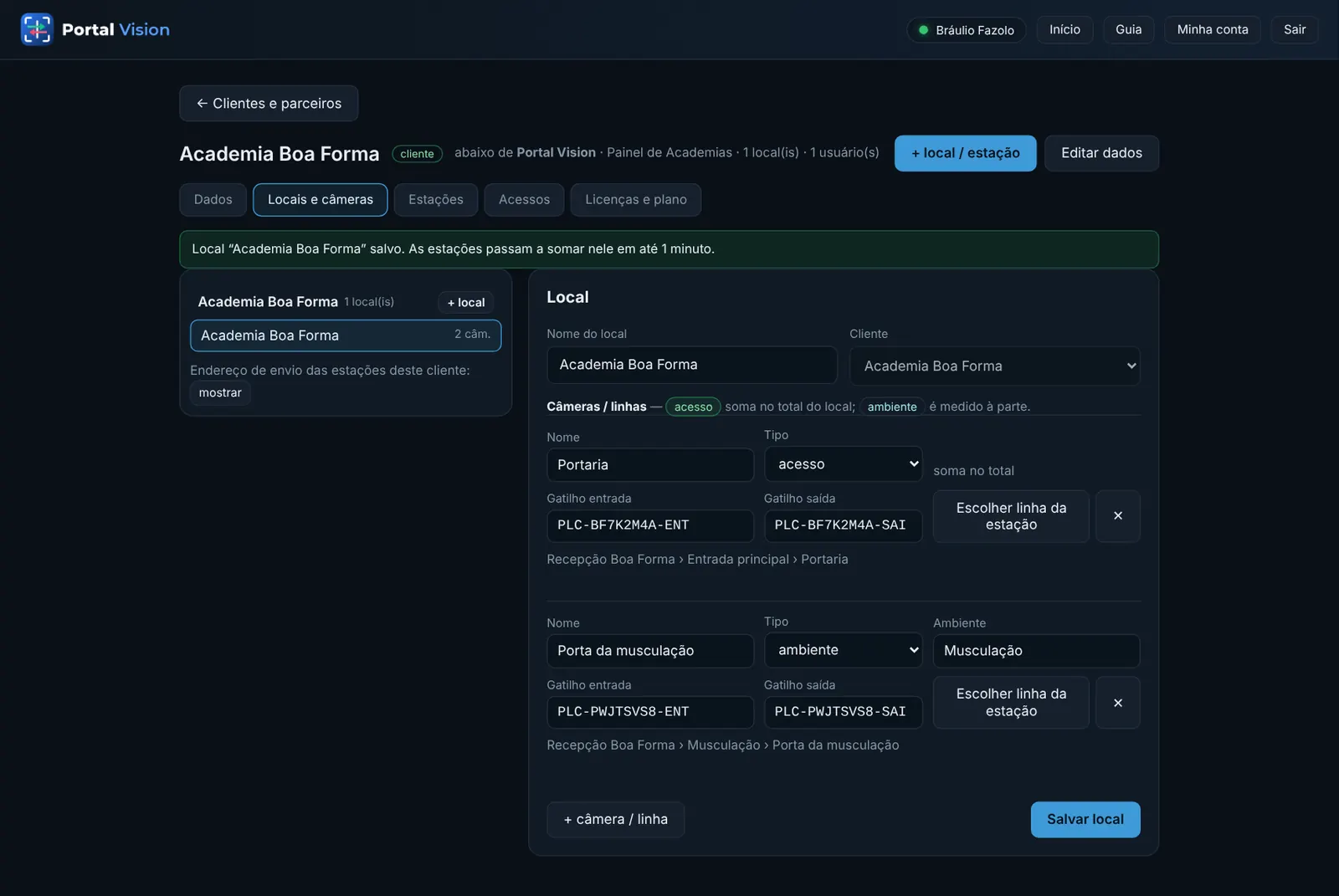
Task: Select the Locais e câmeras tab
Action: tap(321, 200)
